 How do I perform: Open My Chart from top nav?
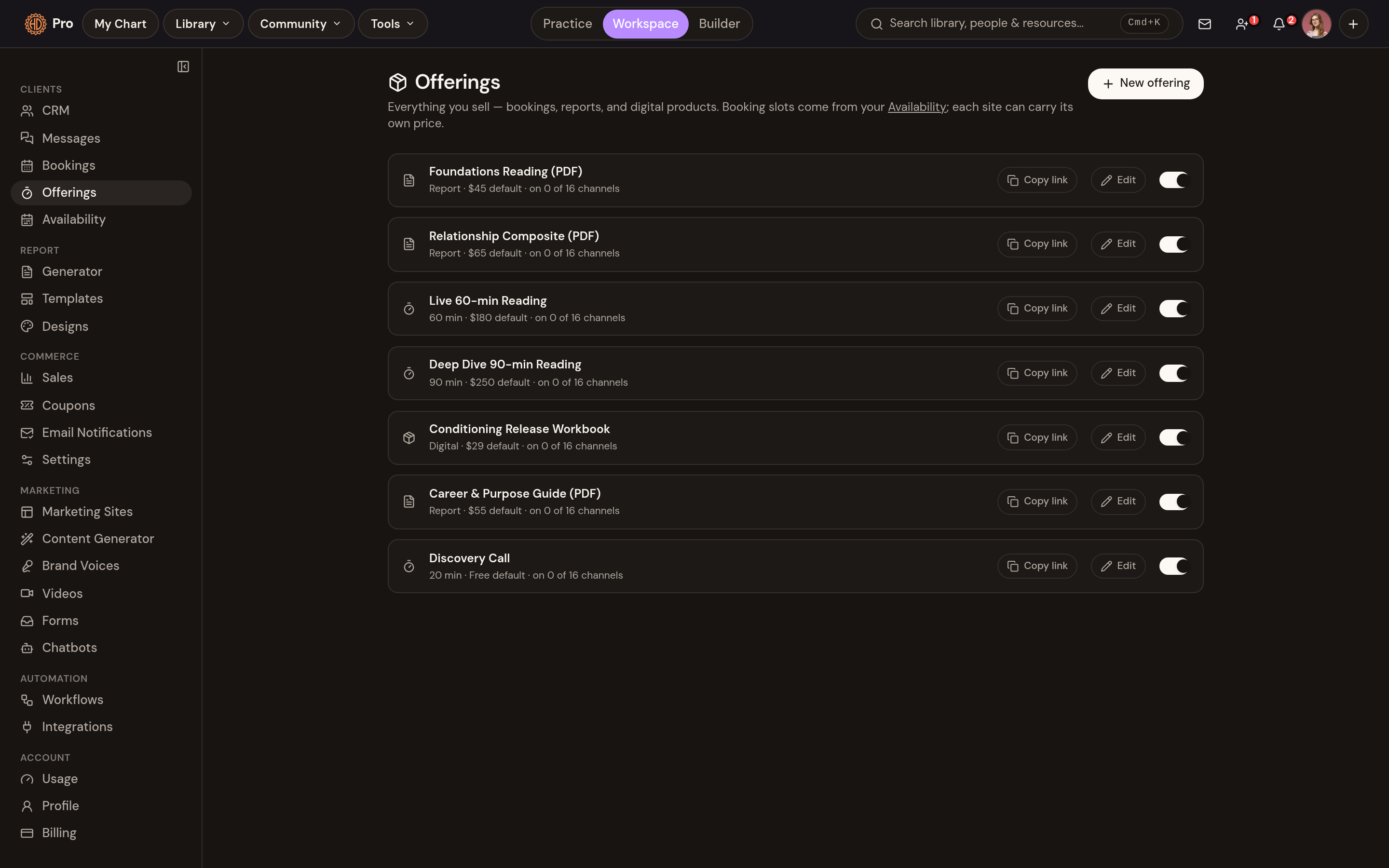pos(121,24)
